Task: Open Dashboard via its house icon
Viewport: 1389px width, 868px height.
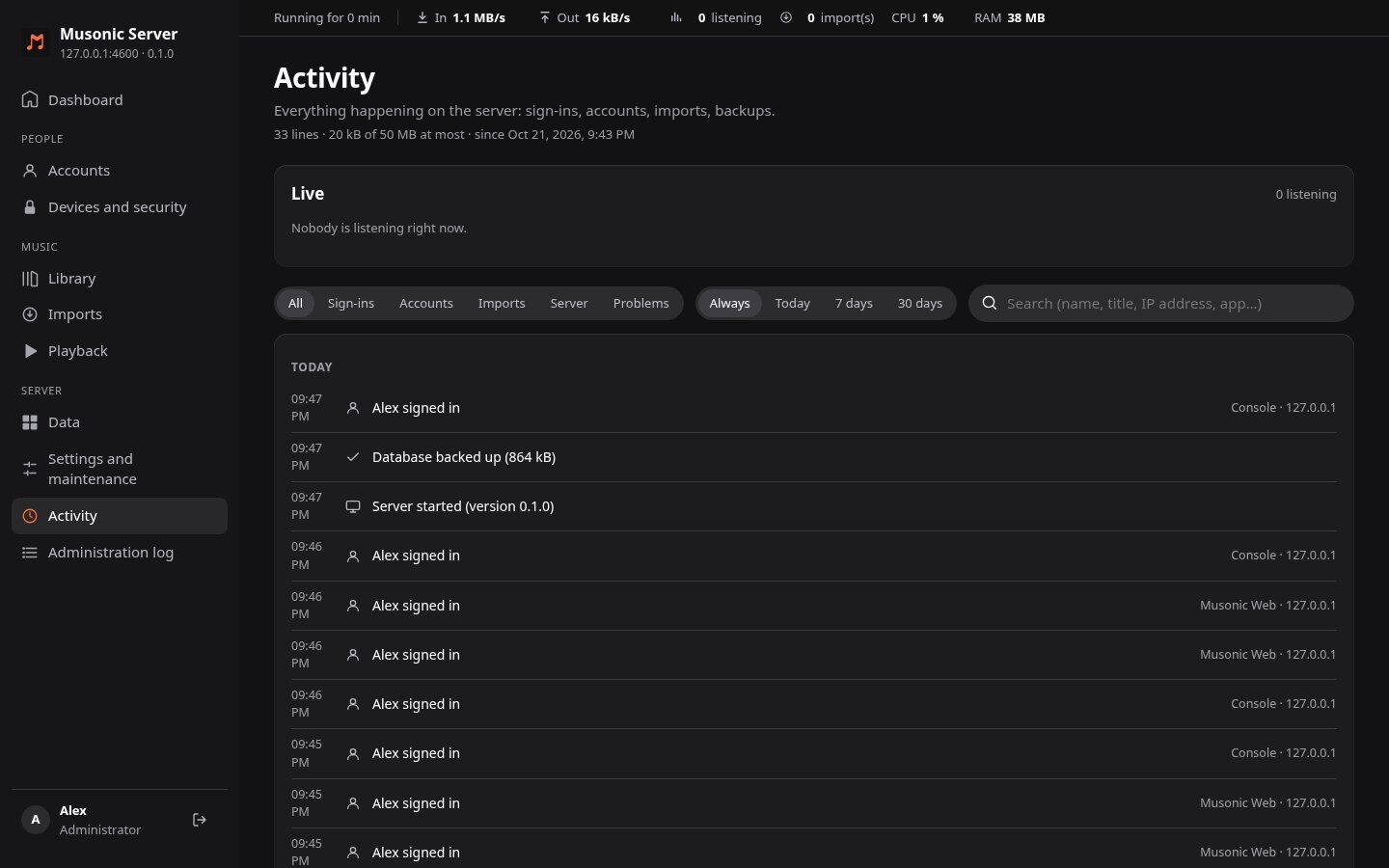Action: (30, 99)
